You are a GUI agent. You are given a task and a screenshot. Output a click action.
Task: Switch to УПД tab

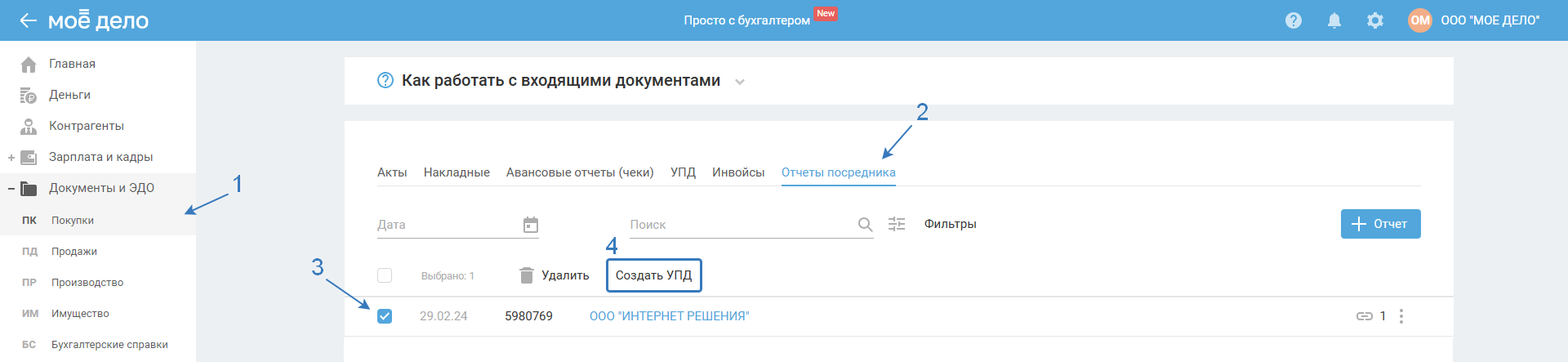(x=683, y=172)
